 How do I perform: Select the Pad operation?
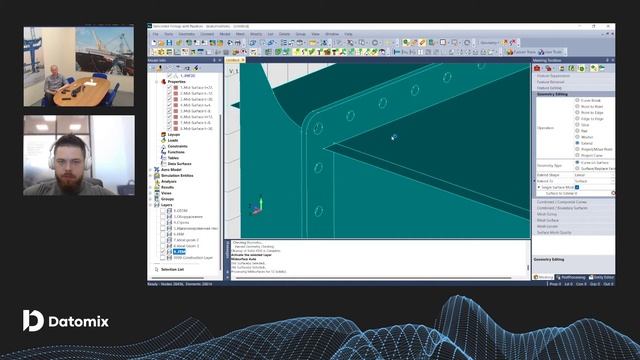point(577,131)
